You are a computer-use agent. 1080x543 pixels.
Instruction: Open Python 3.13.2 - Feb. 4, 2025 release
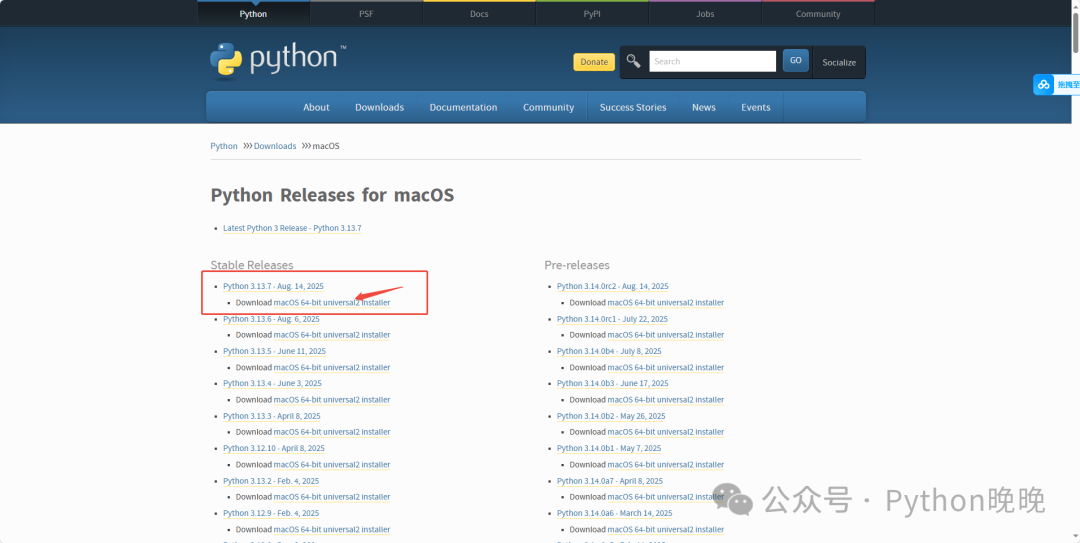pos(271,481)
